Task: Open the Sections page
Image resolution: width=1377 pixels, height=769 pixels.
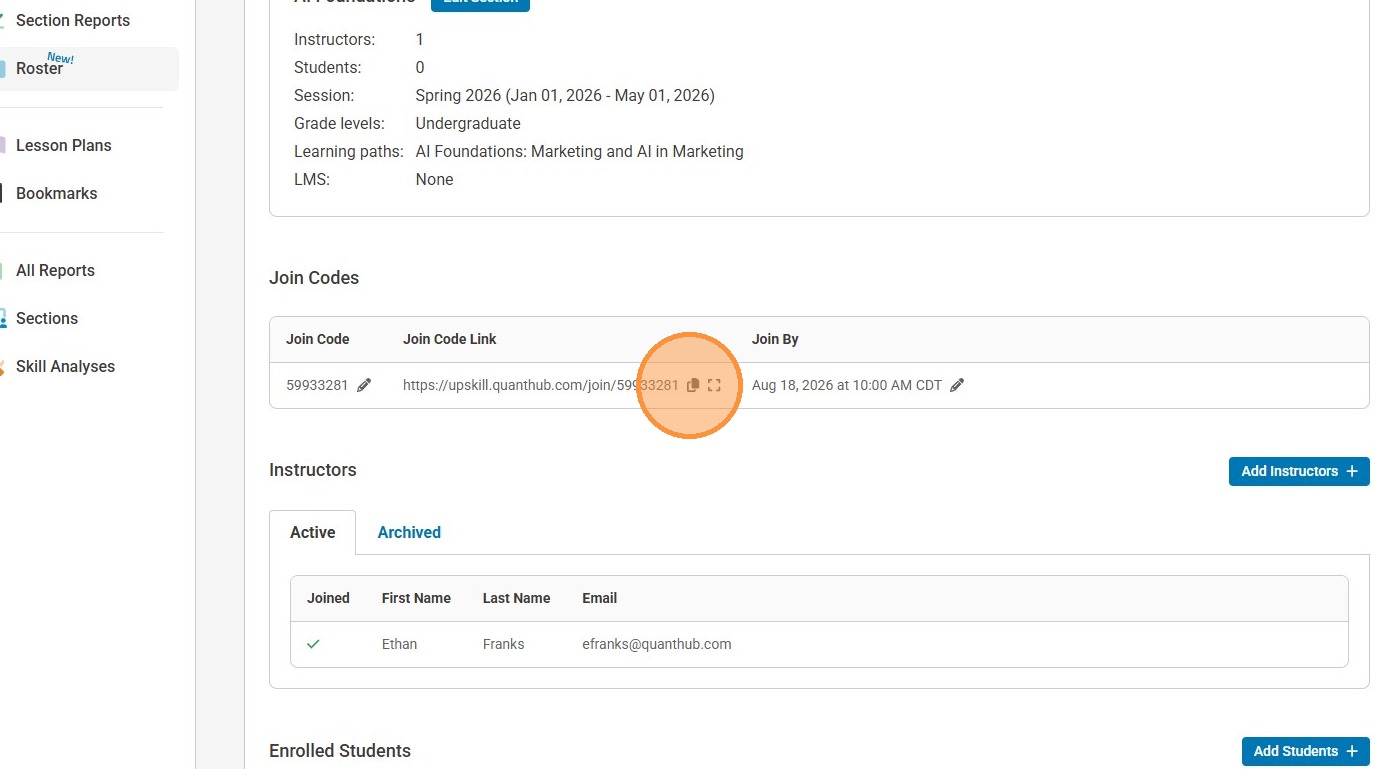Action: click(x=47, y=318)
